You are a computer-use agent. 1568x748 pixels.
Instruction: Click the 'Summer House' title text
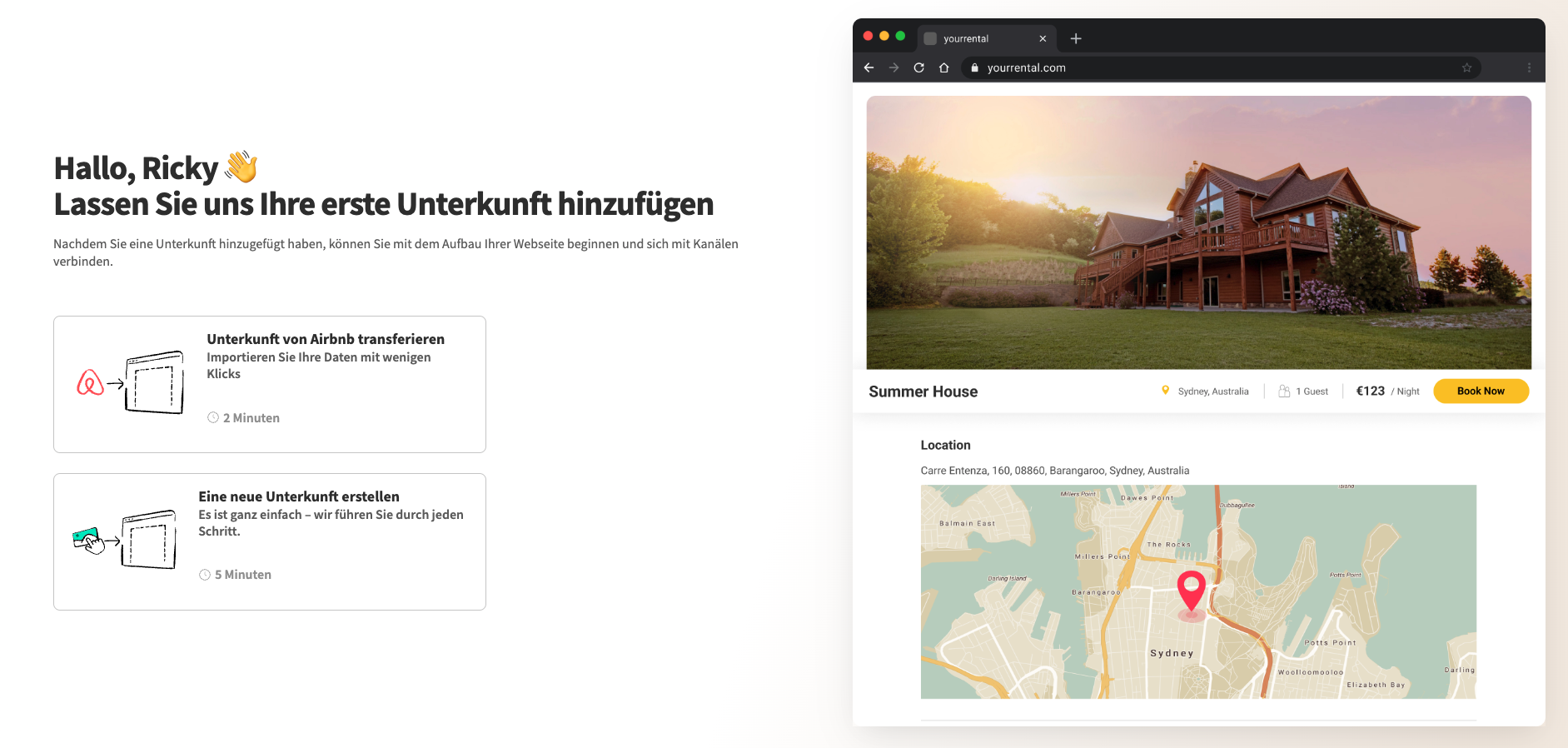(923, 391)
